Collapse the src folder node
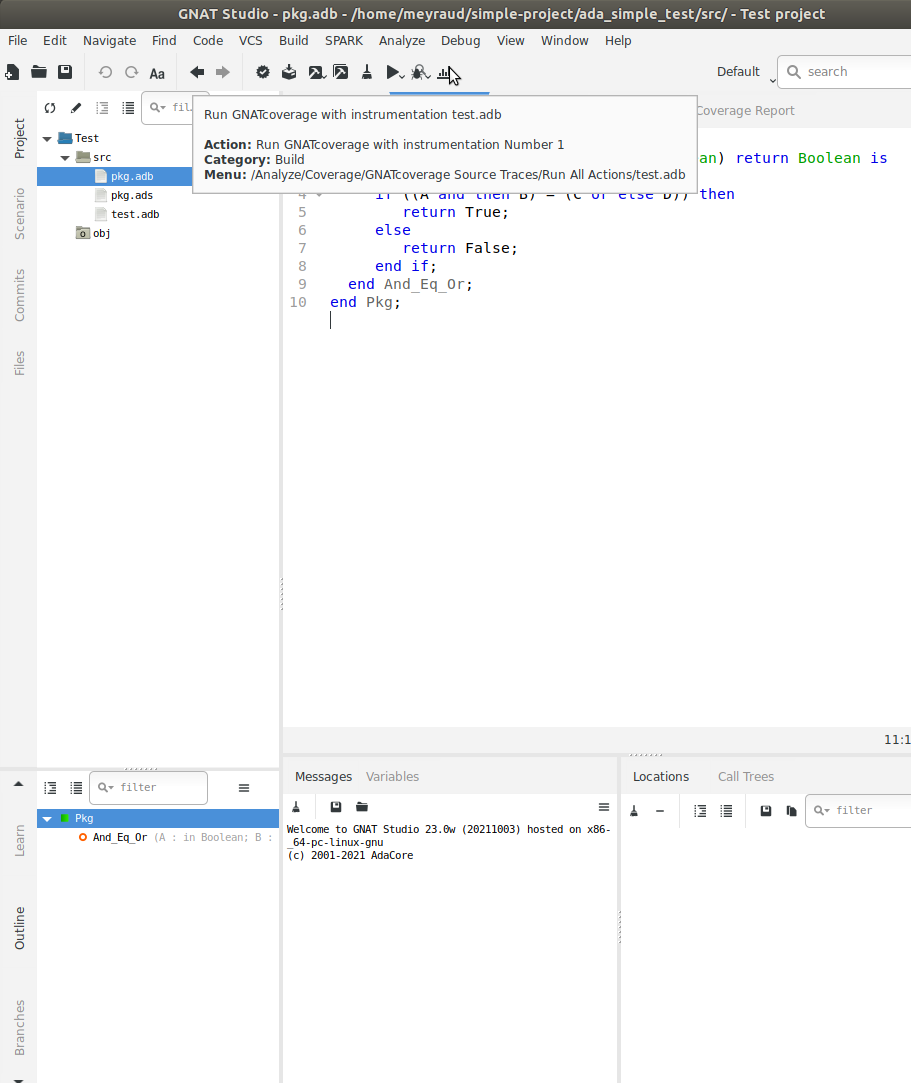The image size is (911, 1083). coord(65,158)
